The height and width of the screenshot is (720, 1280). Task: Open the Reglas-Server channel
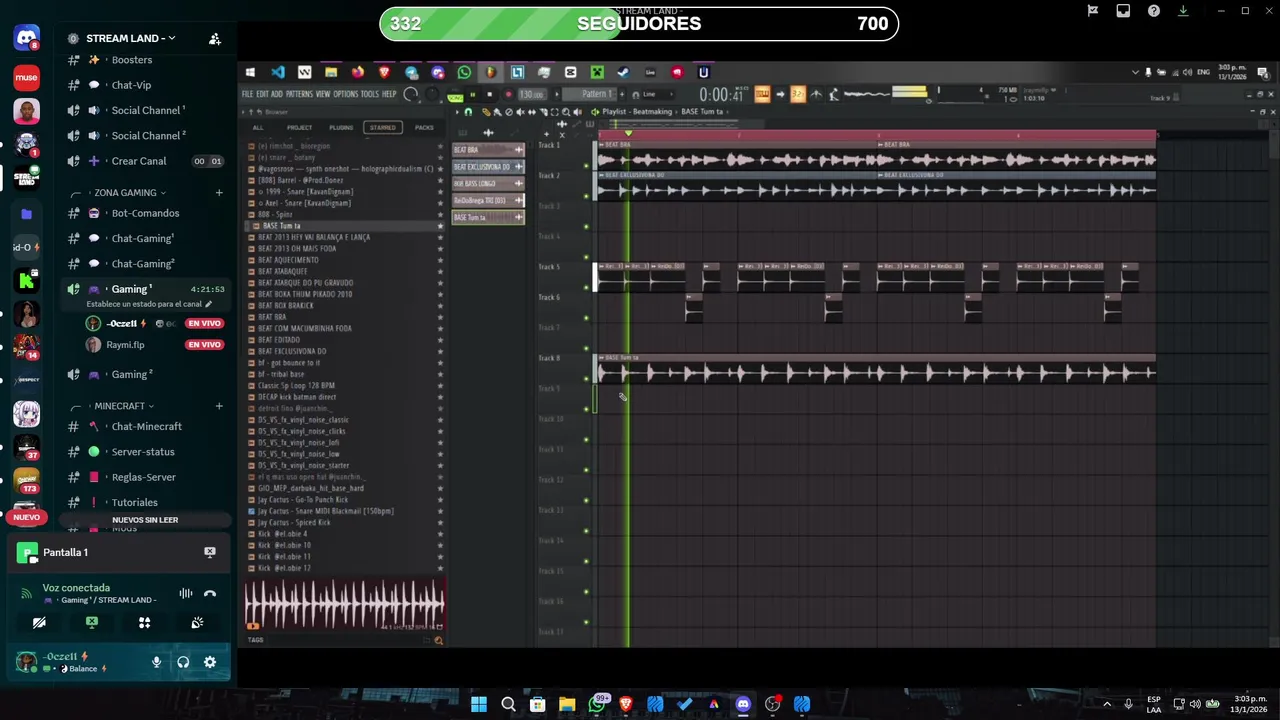click(143, 477)
